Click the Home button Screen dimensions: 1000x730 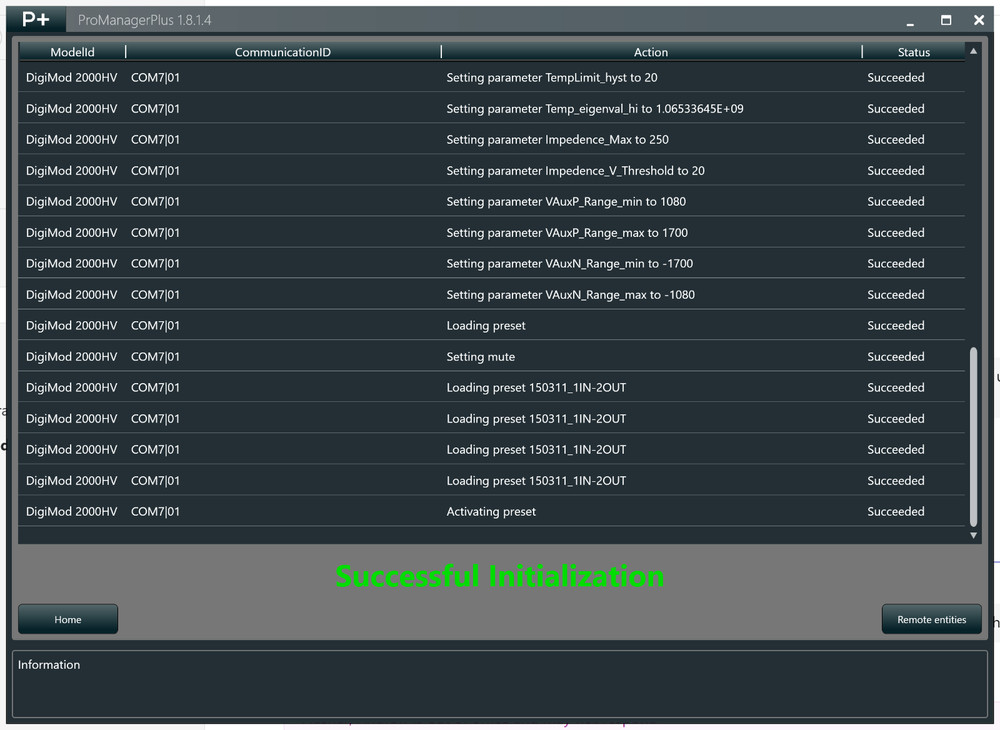(x=68, y=619)
